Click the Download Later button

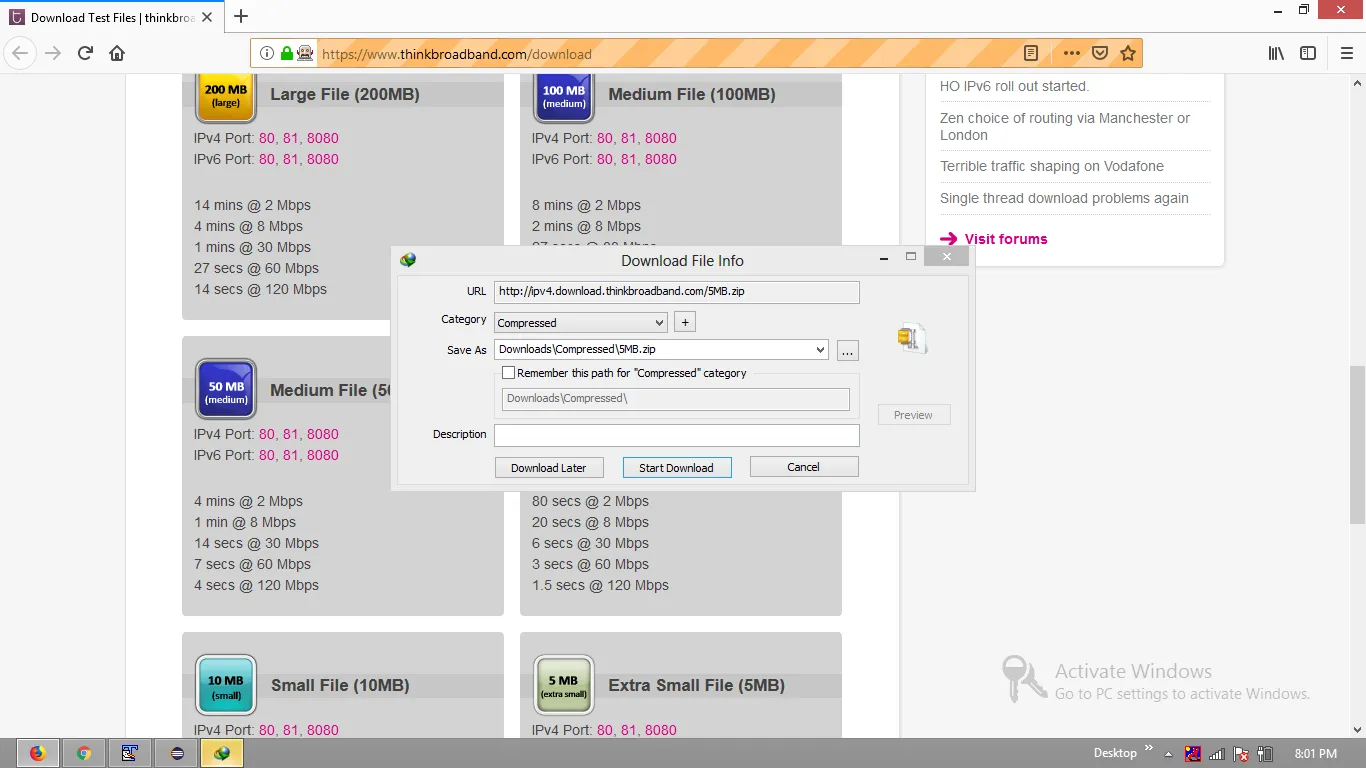548,467
